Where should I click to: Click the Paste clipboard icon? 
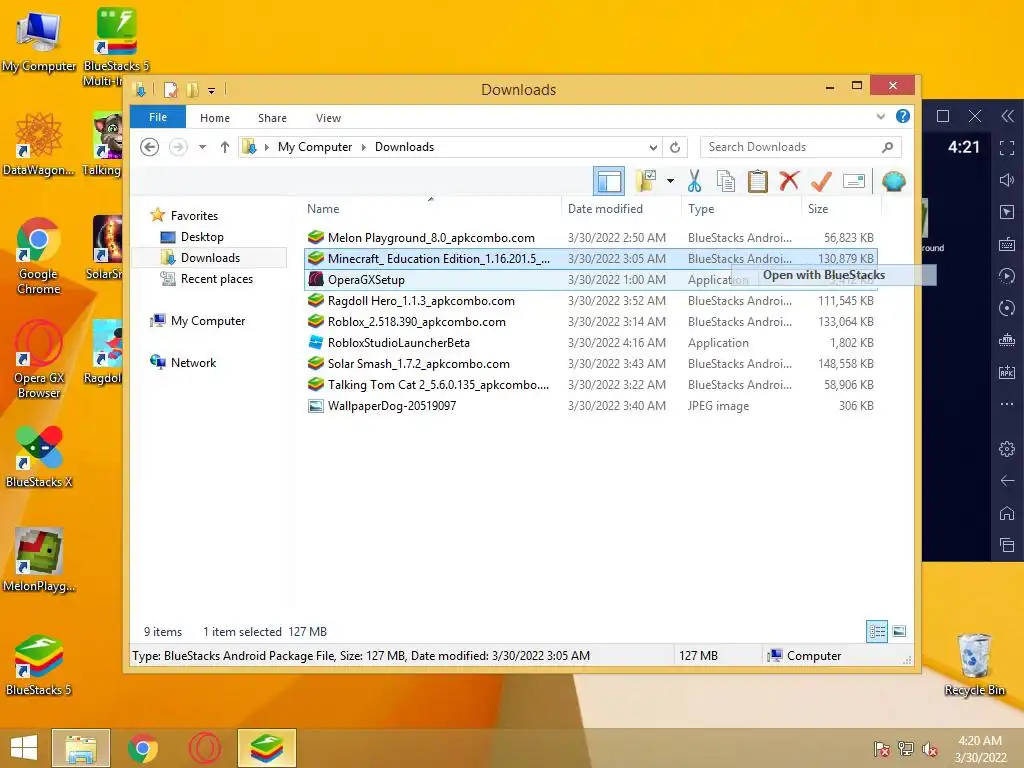tap(758, 181)
